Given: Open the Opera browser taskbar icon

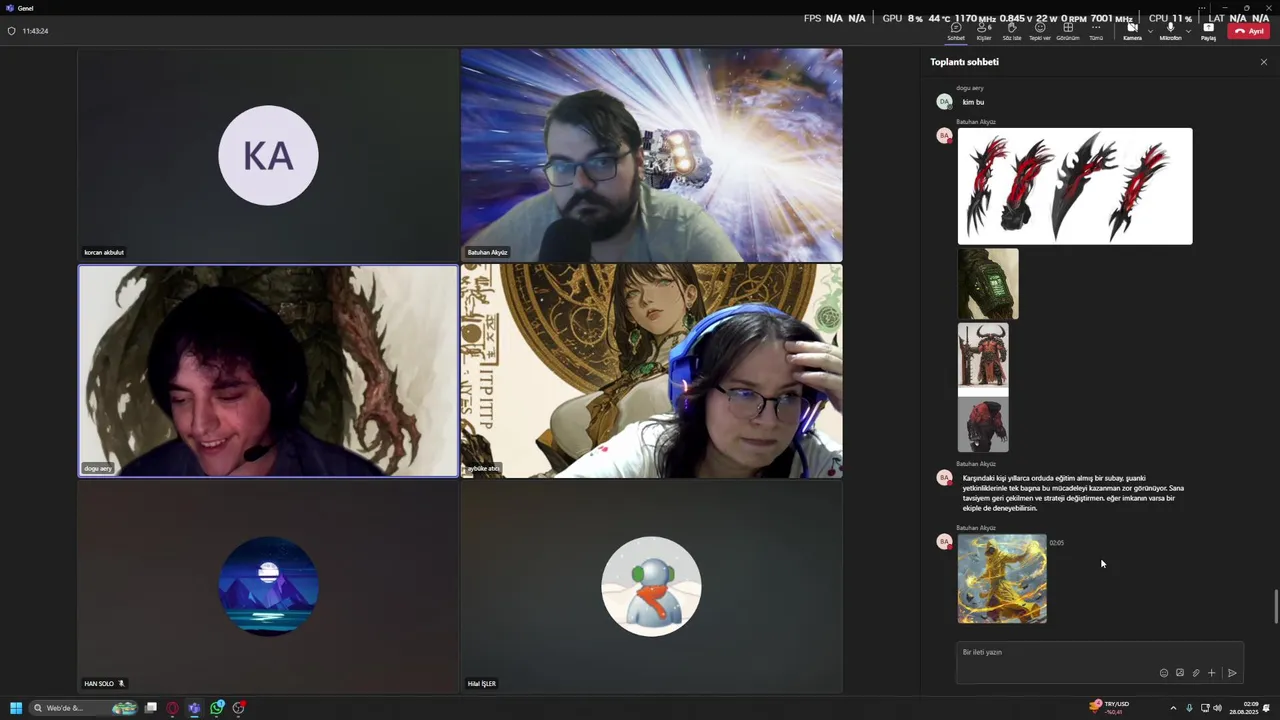Looking at the screenshot, I should tap(173, 708).
